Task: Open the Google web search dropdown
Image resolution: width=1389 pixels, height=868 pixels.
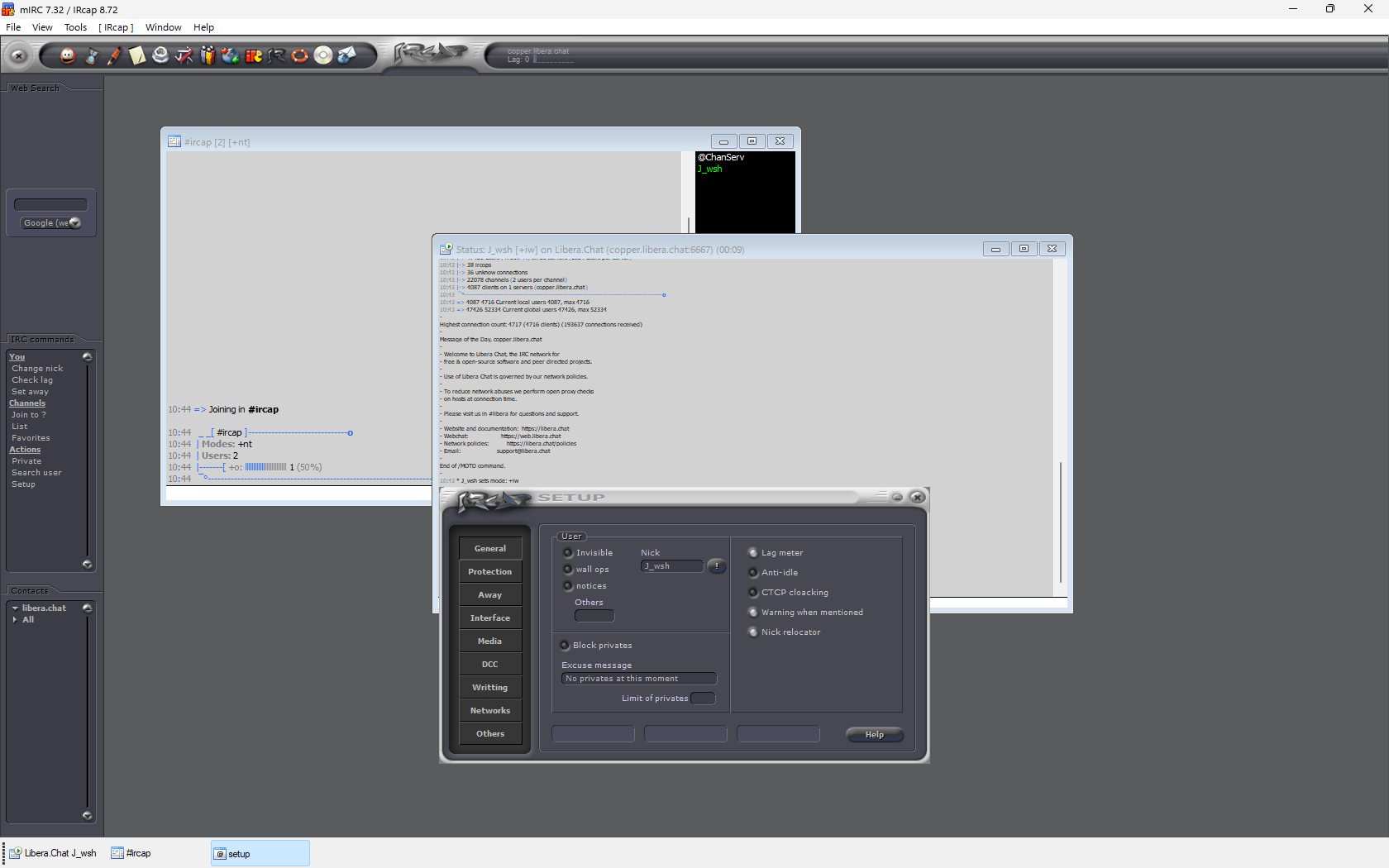Action: click(75, 223)
